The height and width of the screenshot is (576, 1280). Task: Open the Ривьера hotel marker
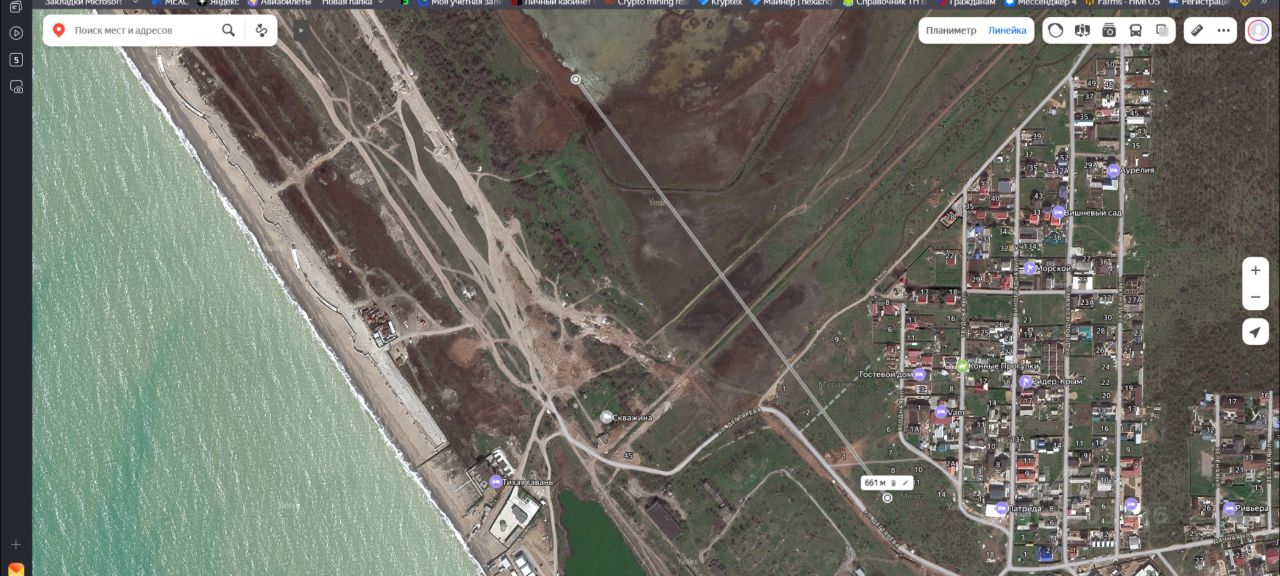1228,507
